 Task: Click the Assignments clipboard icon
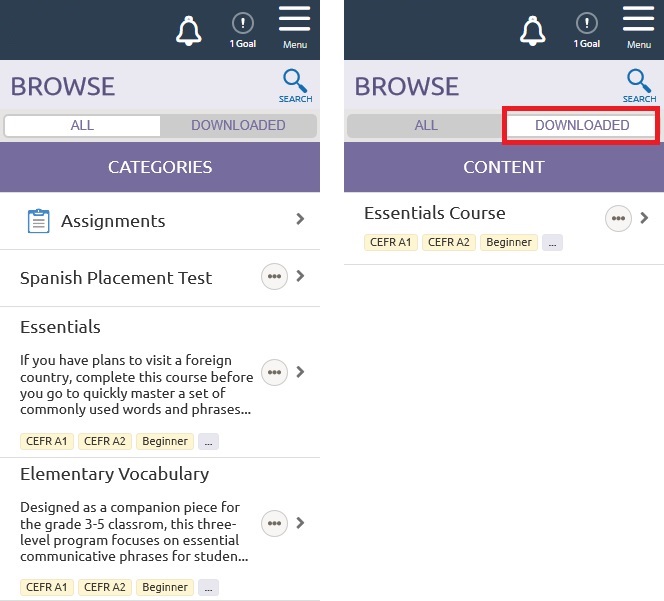(38, 221)
